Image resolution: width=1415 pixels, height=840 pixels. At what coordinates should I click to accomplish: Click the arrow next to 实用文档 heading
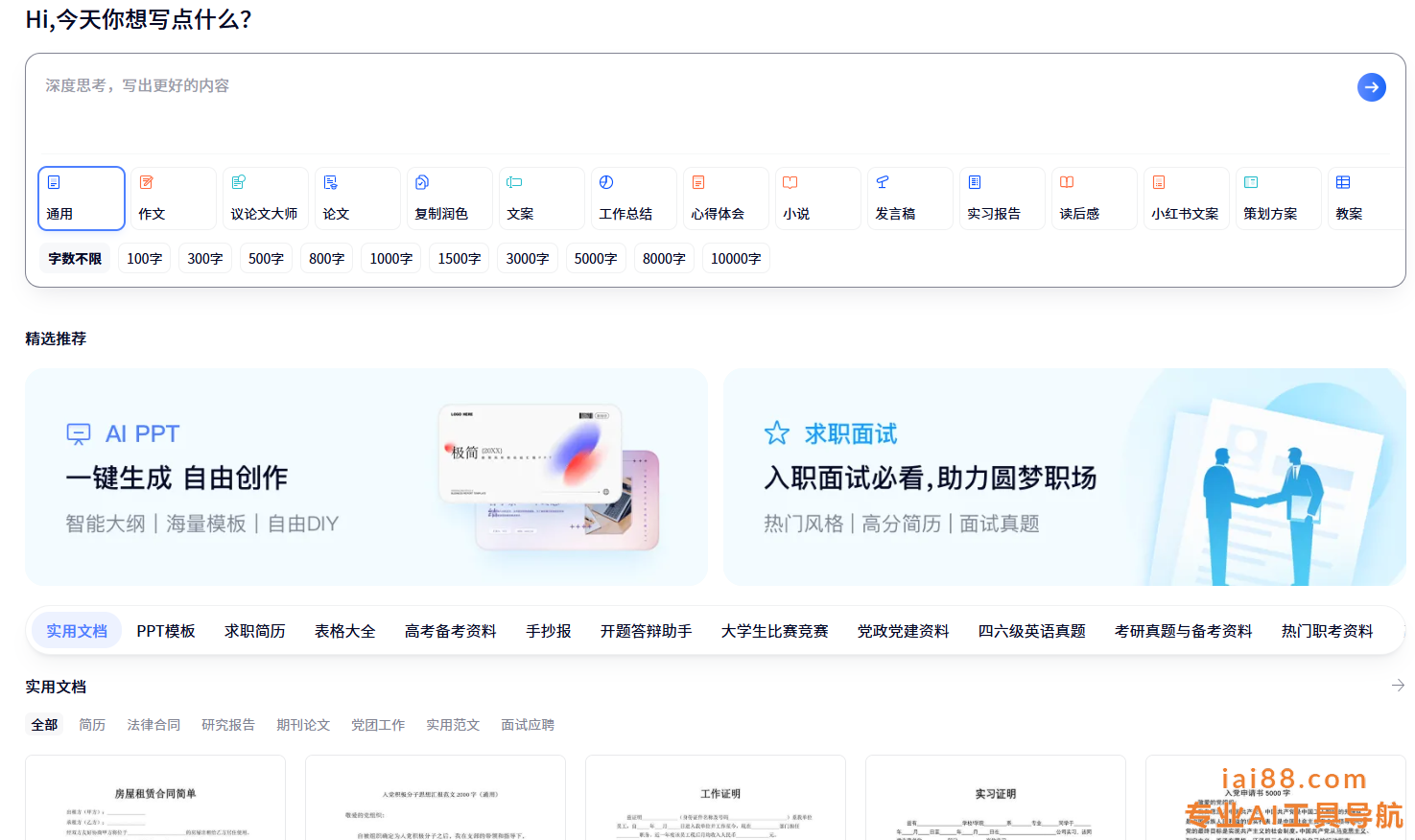pyautogui.click(x=1398, y=686)
